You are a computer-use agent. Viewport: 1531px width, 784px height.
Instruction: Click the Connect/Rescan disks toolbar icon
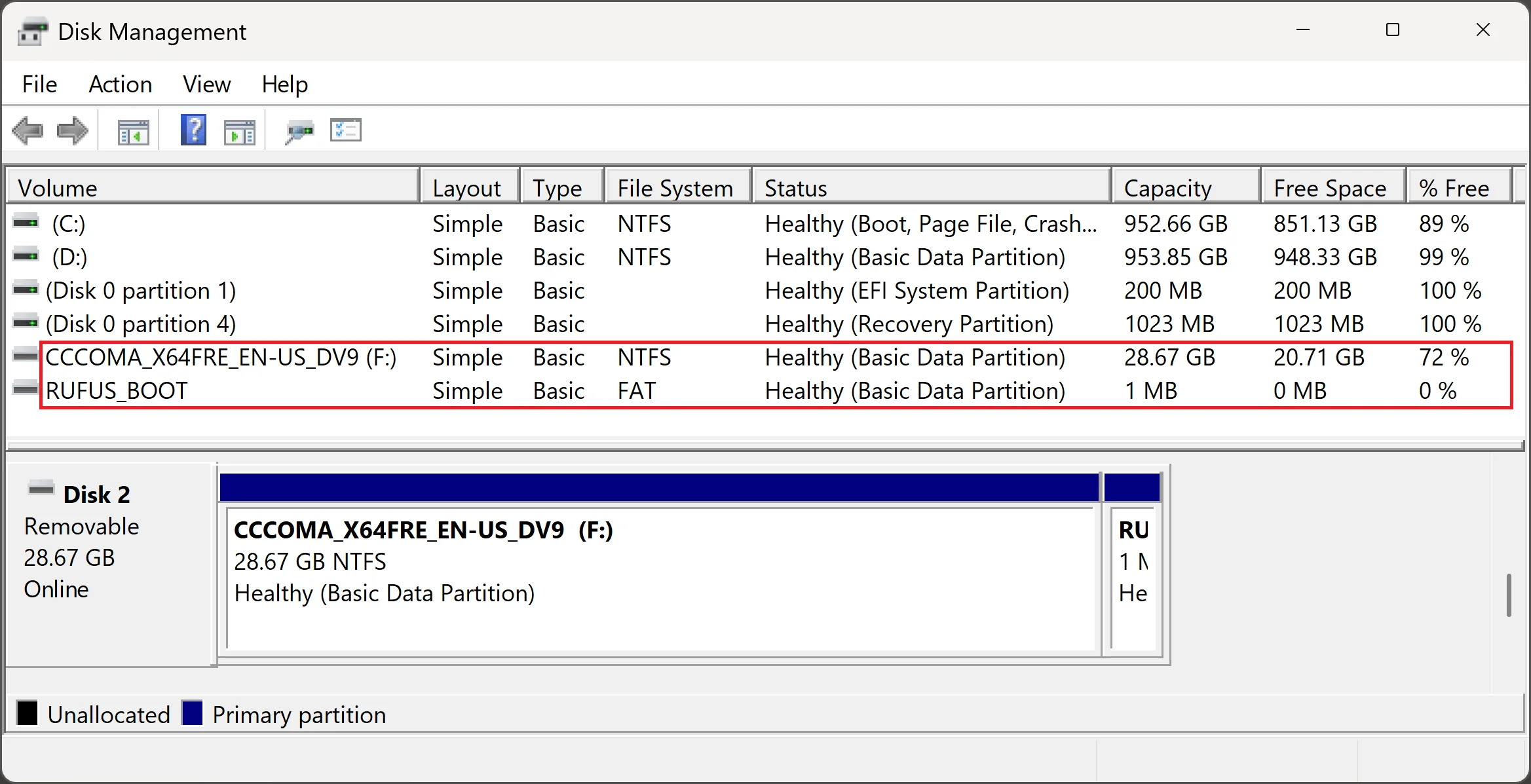299,132
